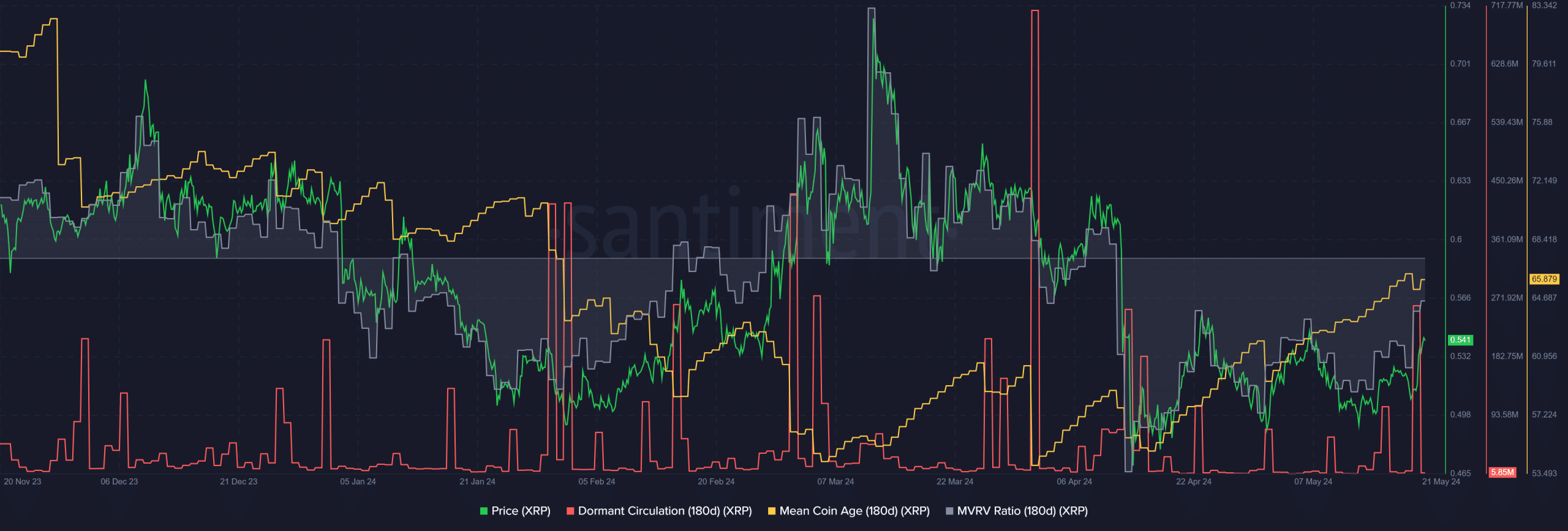Toggle the Mean Coin Age (180d) (XRP) label
The height and width of the screenshot is (531, 1568).
[854, 511]
